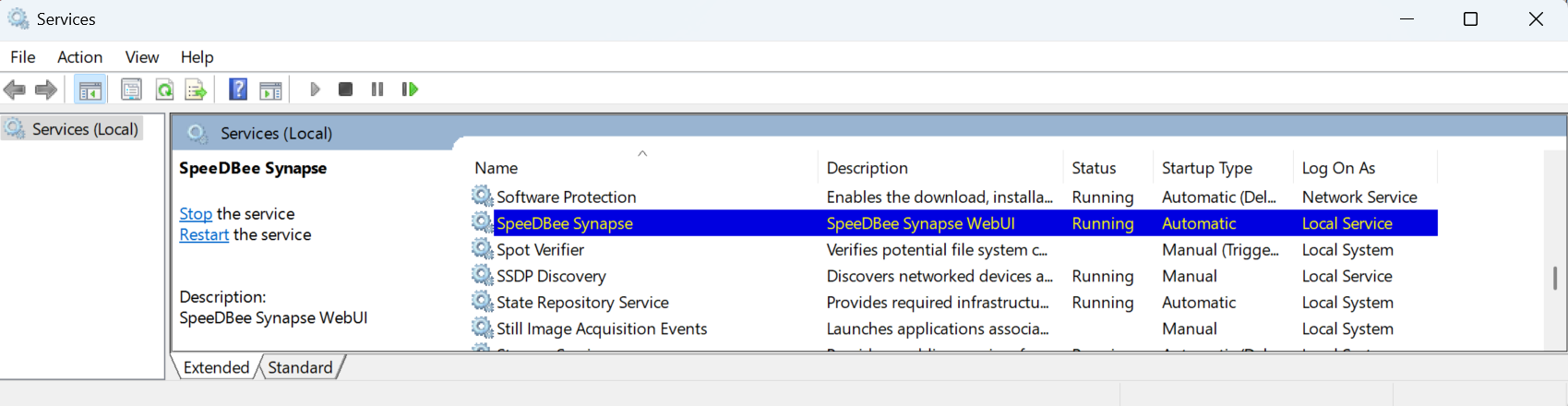Image resolution: width=1568 pixels, height=406 pixels.
Task: Click the Pause Service toolbar icon
Action: pos(377,90)
